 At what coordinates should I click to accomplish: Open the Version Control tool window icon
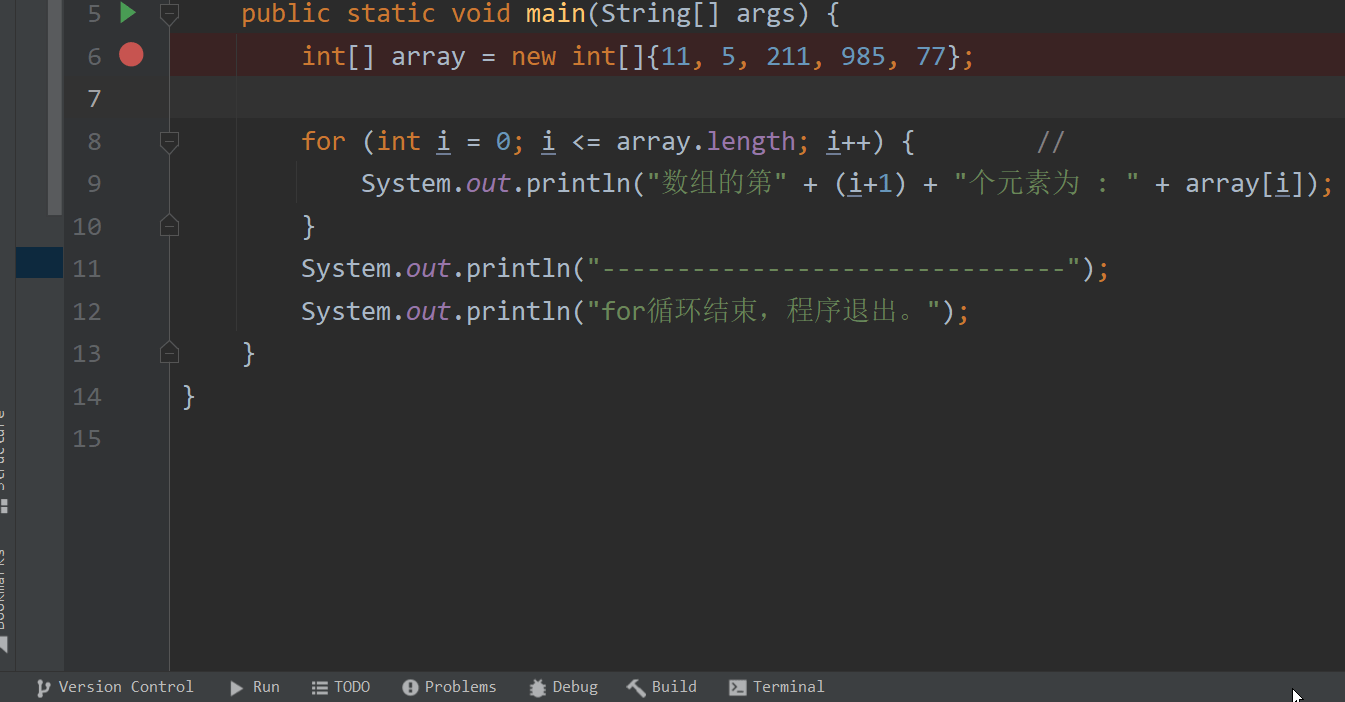tap(42, 687)
